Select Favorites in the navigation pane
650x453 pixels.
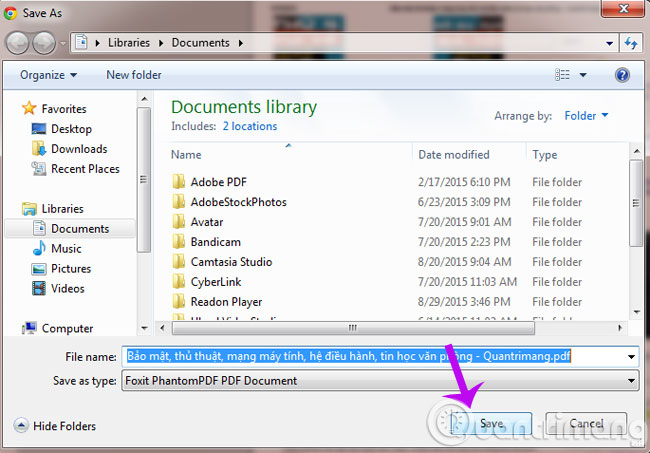pos(64,109)
